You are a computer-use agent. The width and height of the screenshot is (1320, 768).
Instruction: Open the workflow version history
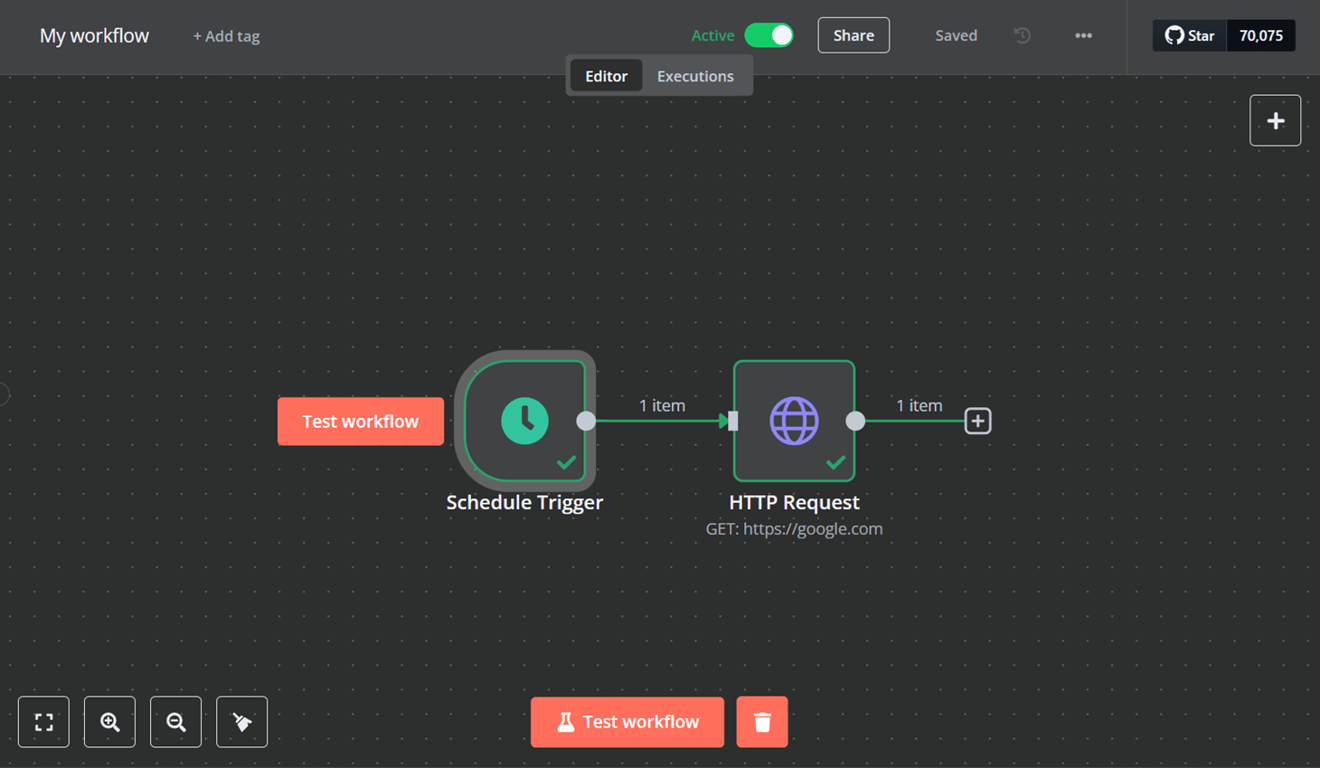1021,35
